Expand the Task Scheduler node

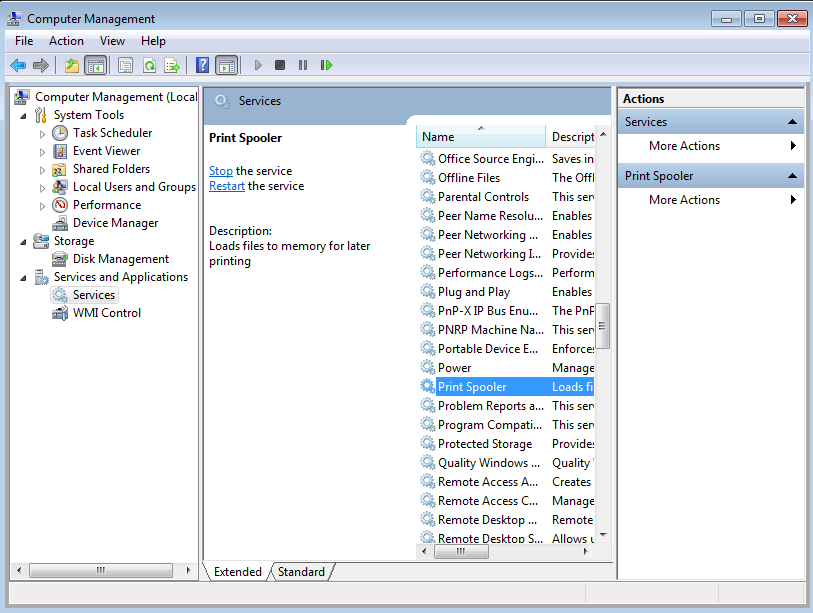43,133
